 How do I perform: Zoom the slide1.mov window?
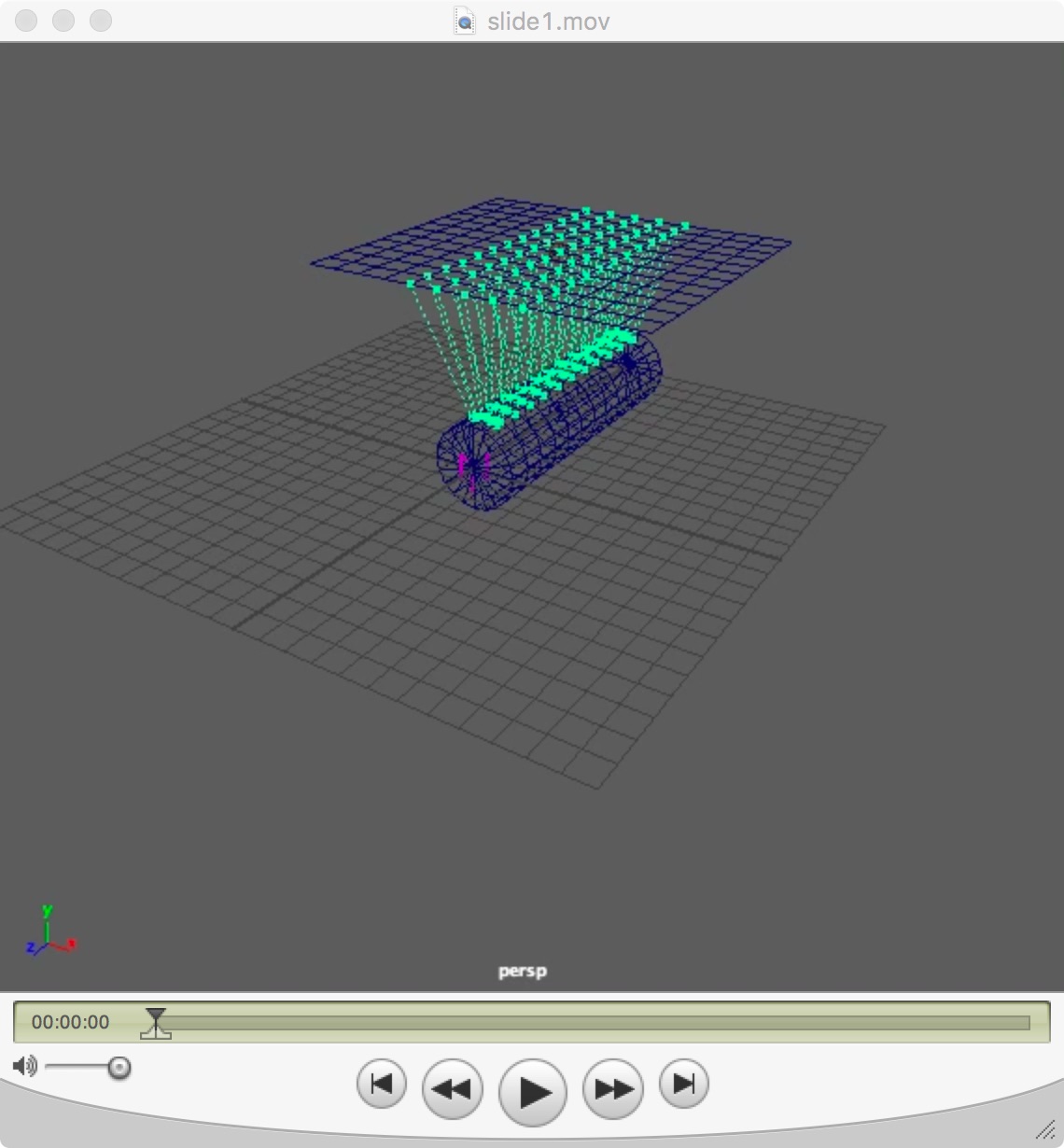click(x=101, y=21)
